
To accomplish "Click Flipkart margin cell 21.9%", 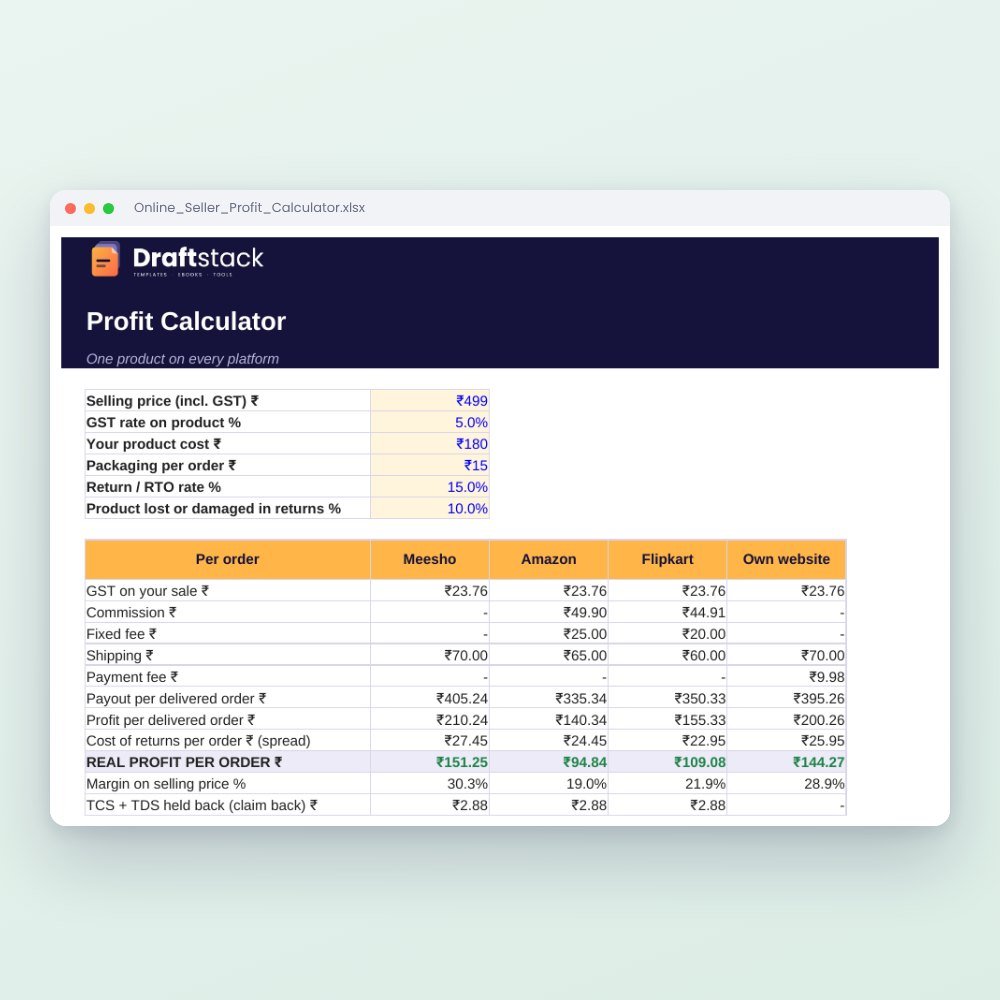I will (x=668, y=784).
